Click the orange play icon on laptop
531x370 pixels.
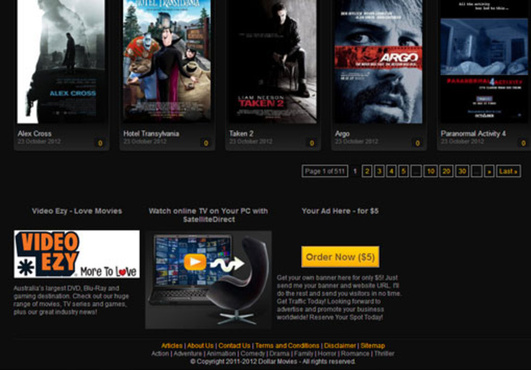195,262
